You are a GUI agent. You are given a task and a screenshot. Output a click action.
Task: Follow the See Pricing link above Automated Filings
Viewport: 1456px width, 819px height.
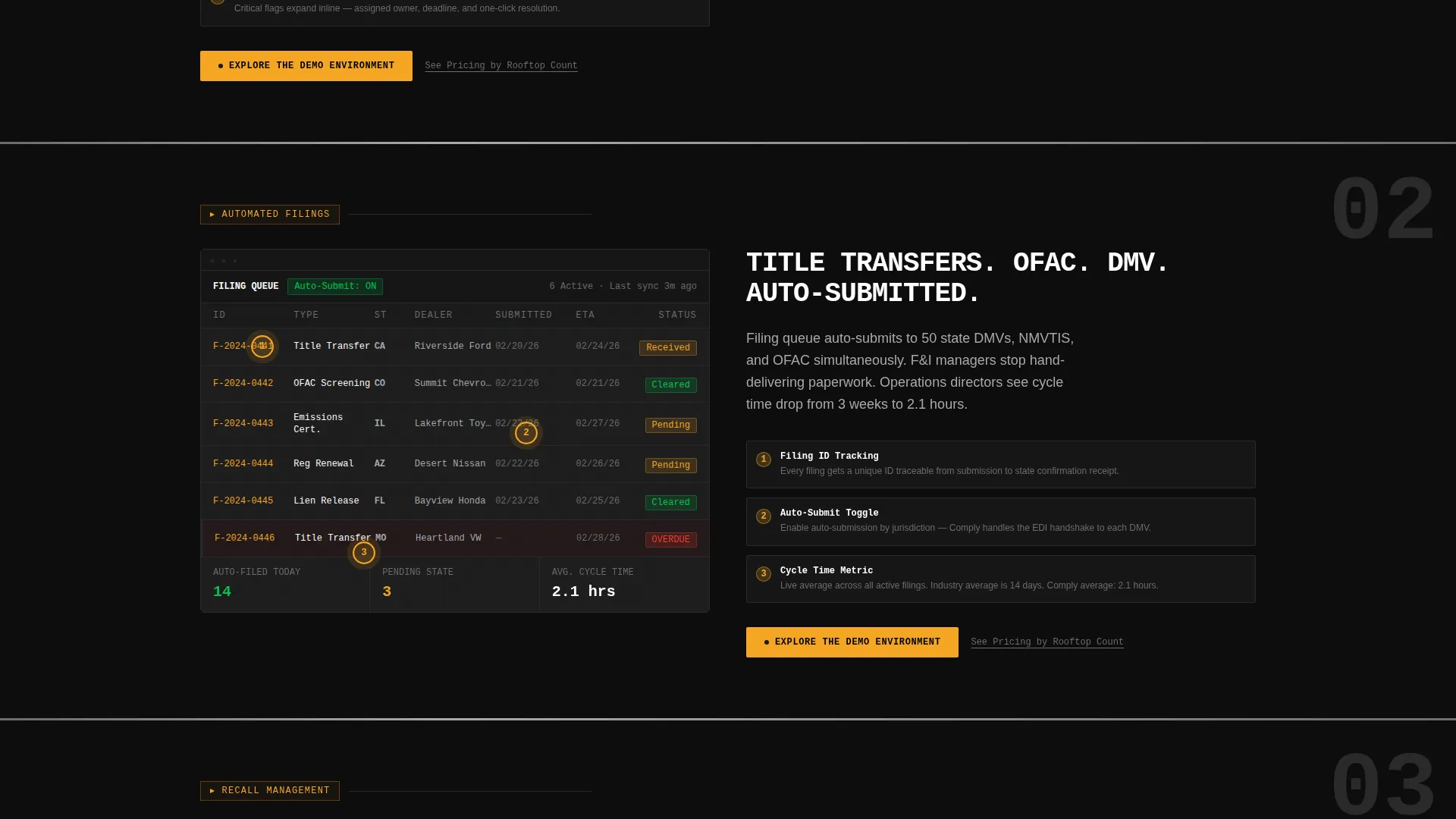501,66
